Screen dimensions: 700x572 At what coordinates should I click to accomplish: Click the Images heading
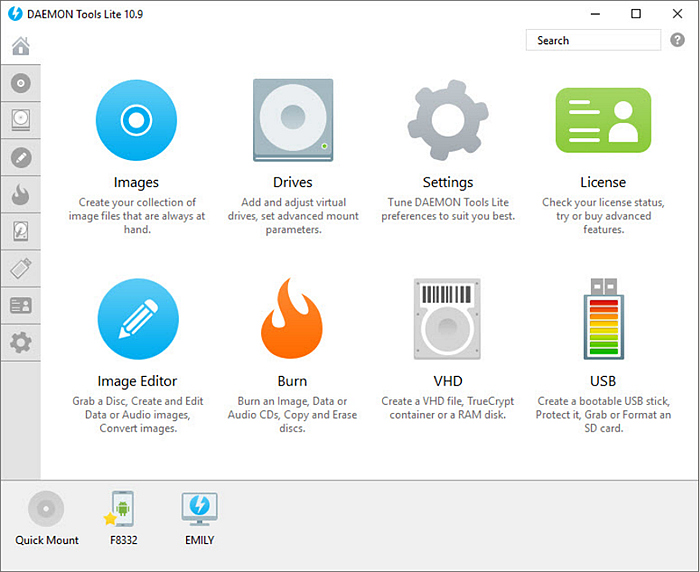pos(136,182)
